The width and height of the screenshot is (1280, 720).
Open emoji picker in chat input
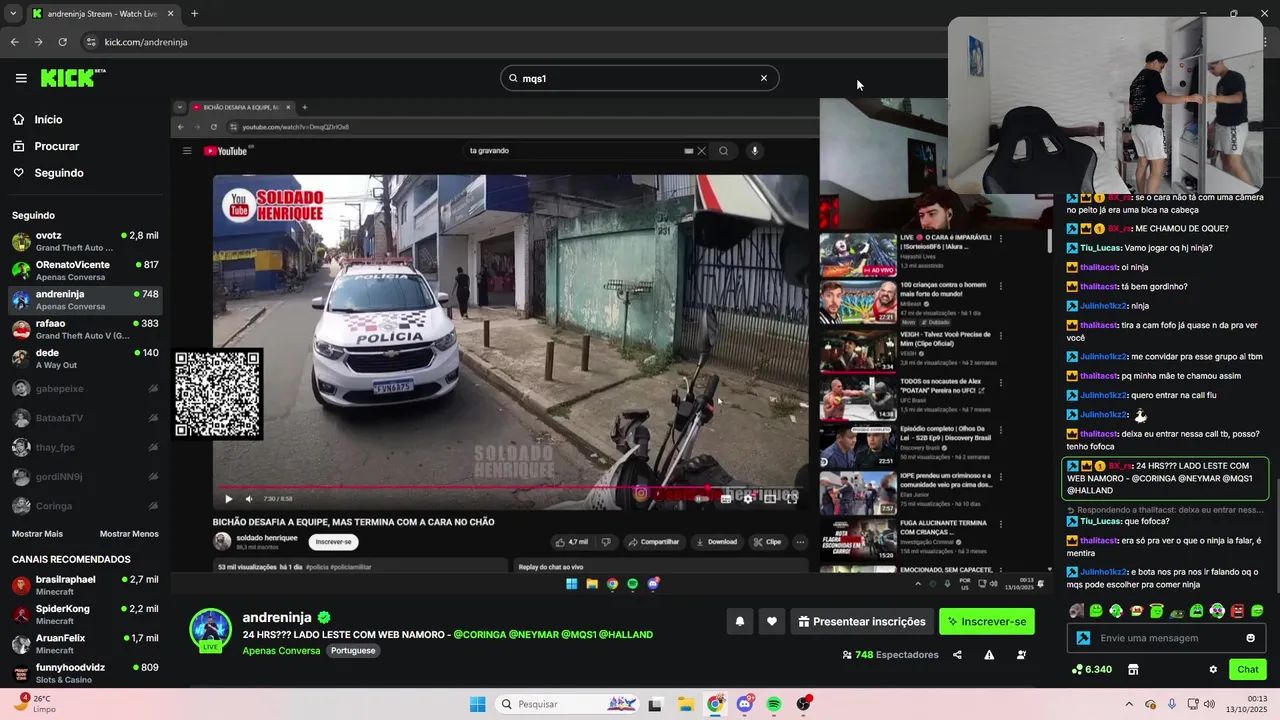point(1250,638)
